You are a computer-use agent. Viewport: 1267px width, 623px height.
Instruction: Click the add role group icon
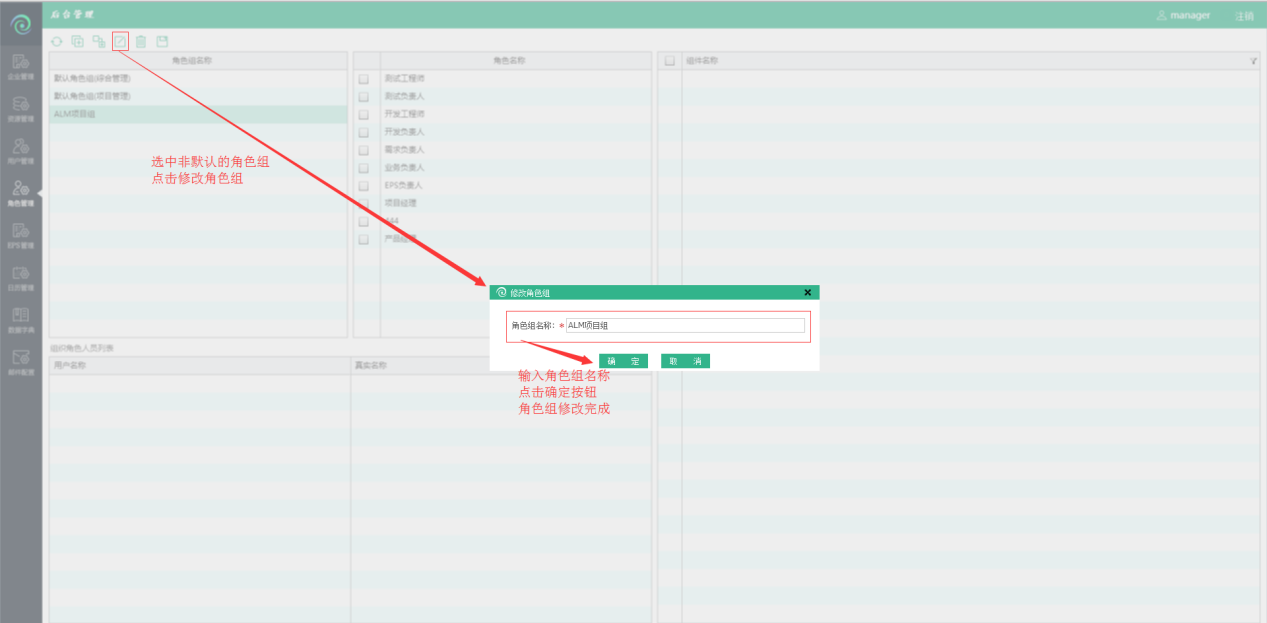coord(78,41)
